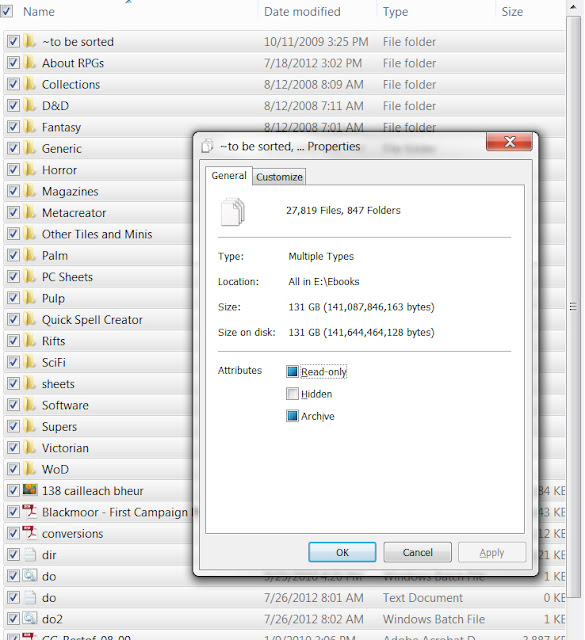Click the Software folder icon
Image resolution: width=585 pixels, height=640 pixels.
click(29, 404)
